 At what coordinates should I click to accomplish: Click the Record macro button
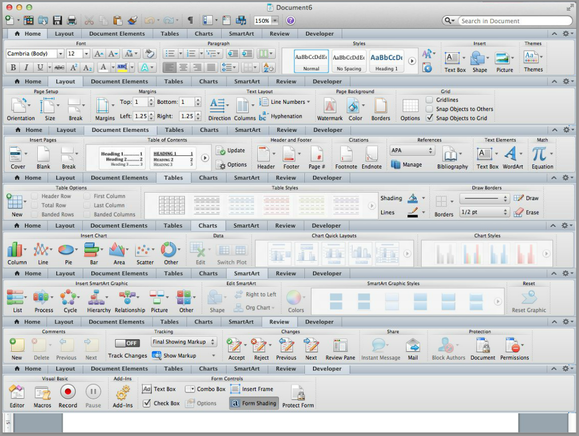[68, 392]
